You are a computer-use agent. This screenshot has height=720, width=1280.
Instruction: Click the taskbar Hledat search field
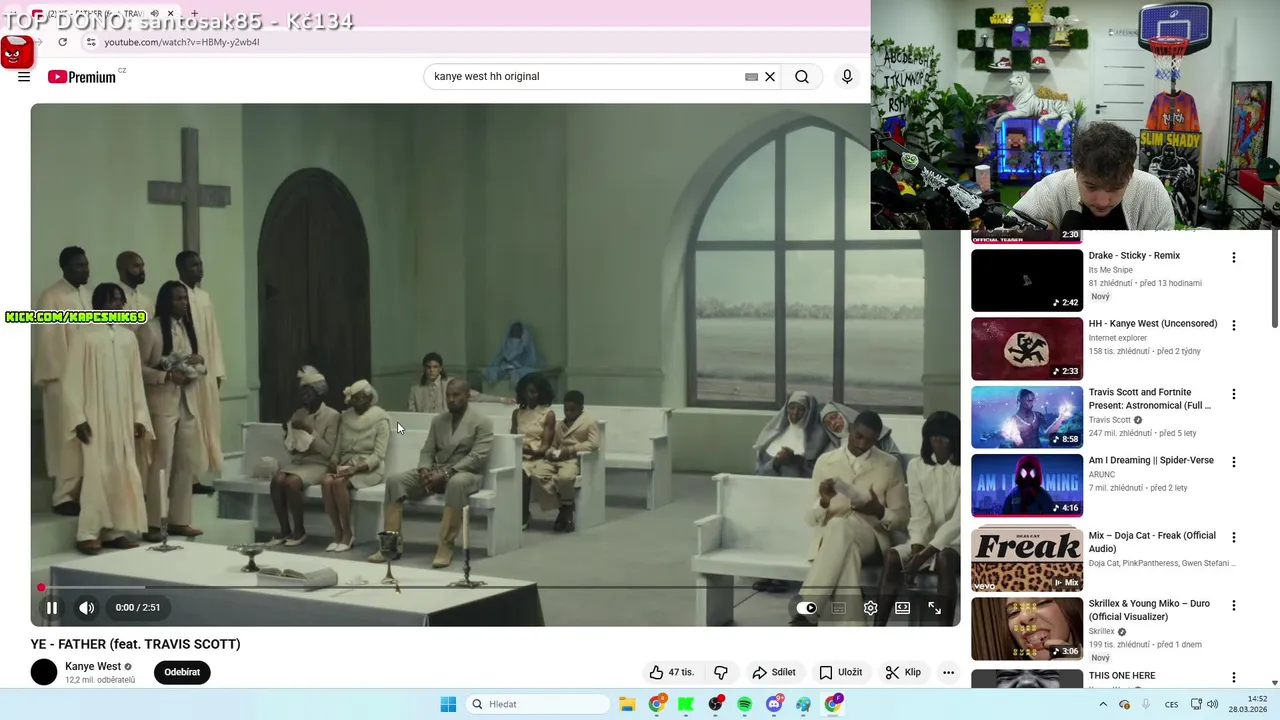click(538, 704)
